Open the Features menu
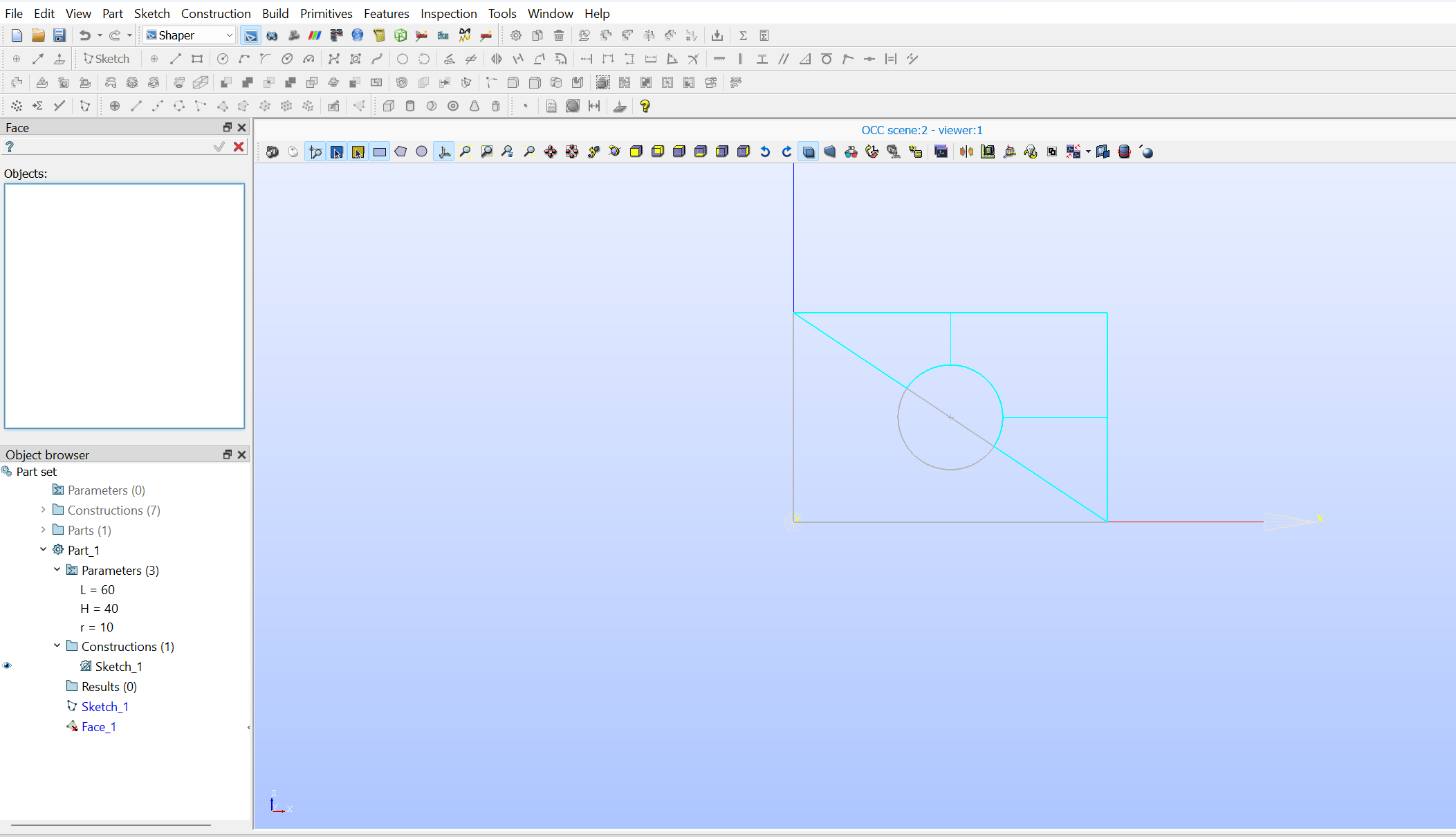 pyautogui.click(x=387, y=13)
